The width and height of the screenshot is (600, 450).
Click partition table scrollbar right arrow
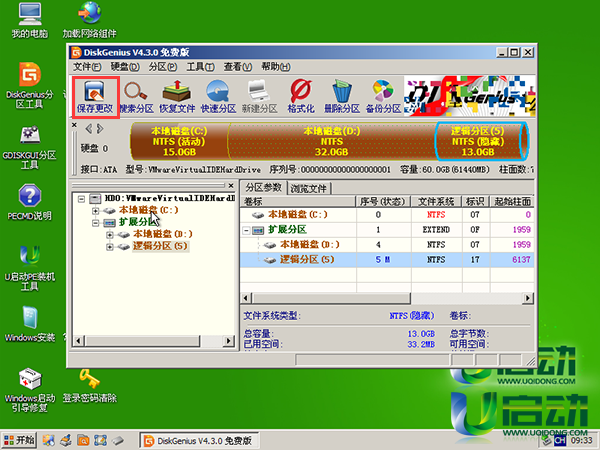528,298
